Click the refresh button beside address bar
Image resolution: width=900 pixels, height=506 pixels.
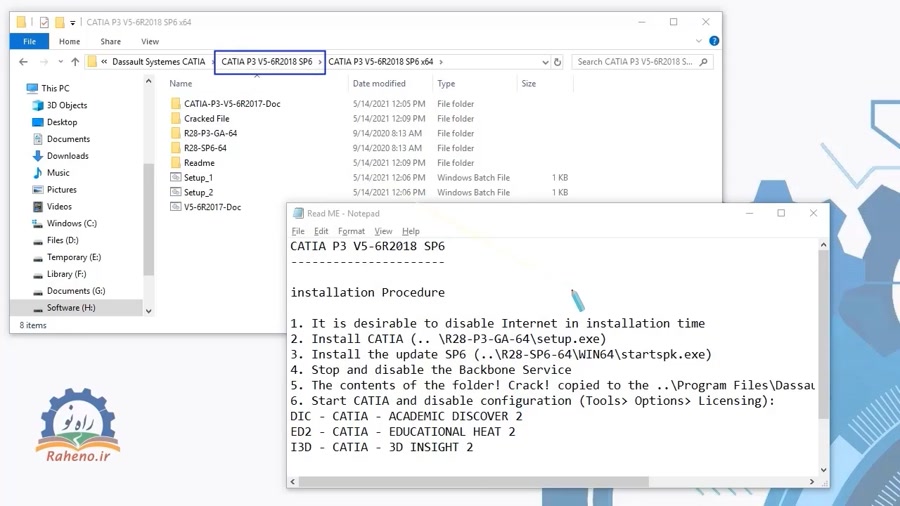[x=558, y=62]
